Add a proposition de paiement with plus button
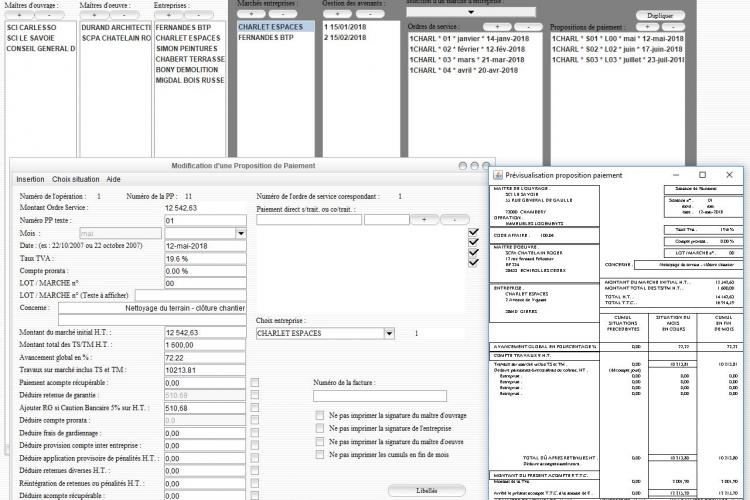The width and height of the screenshot is (750, 500). (x=647, y=27)
